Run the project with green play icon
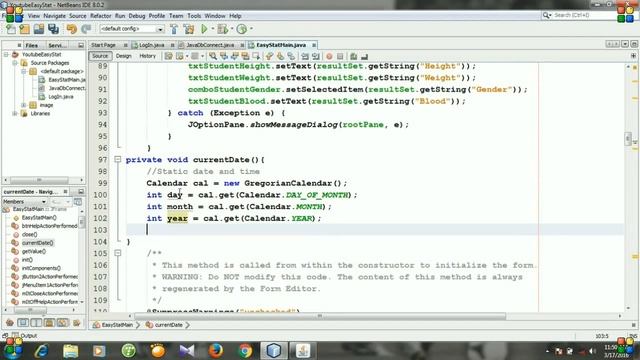Screen dimensions: 640x360 [204, 29]
